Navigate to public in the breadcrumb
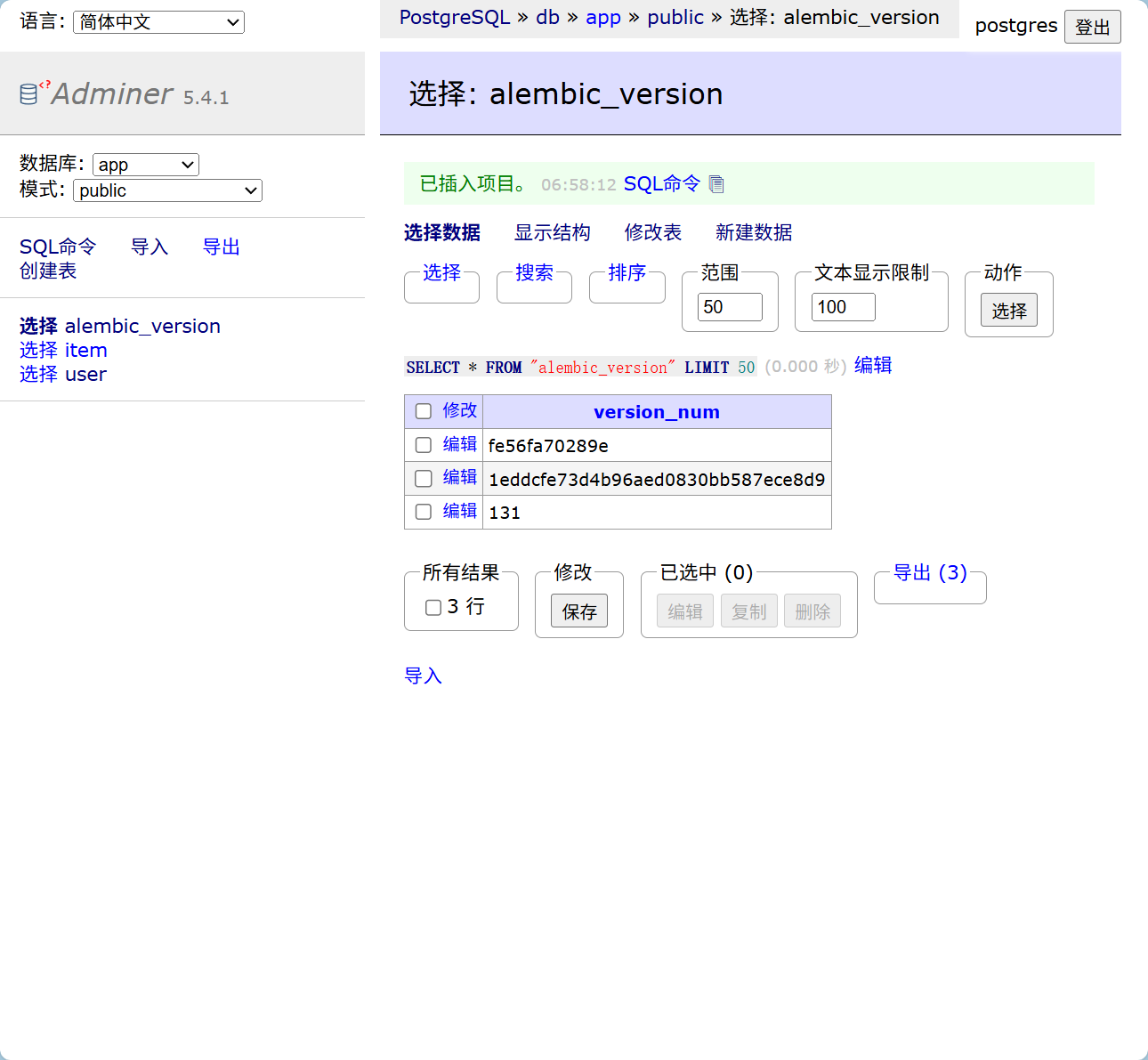 tap(675, 17)
